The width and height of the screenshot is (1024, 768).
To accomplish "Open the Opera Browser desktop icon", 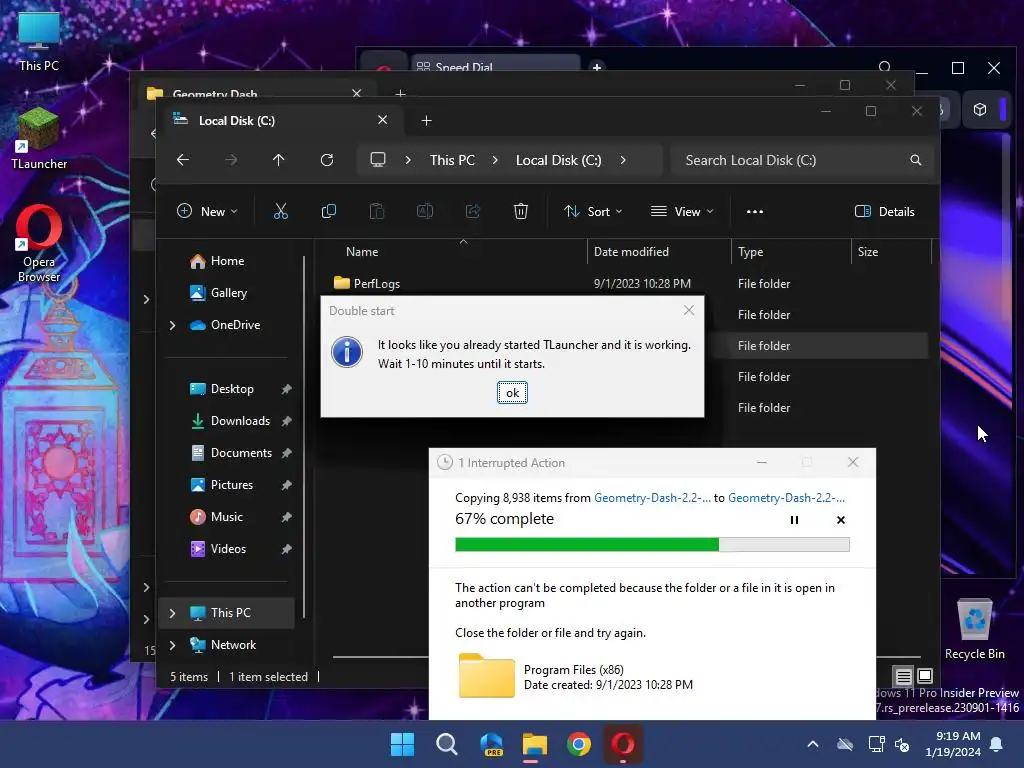I will pos(39,244).
